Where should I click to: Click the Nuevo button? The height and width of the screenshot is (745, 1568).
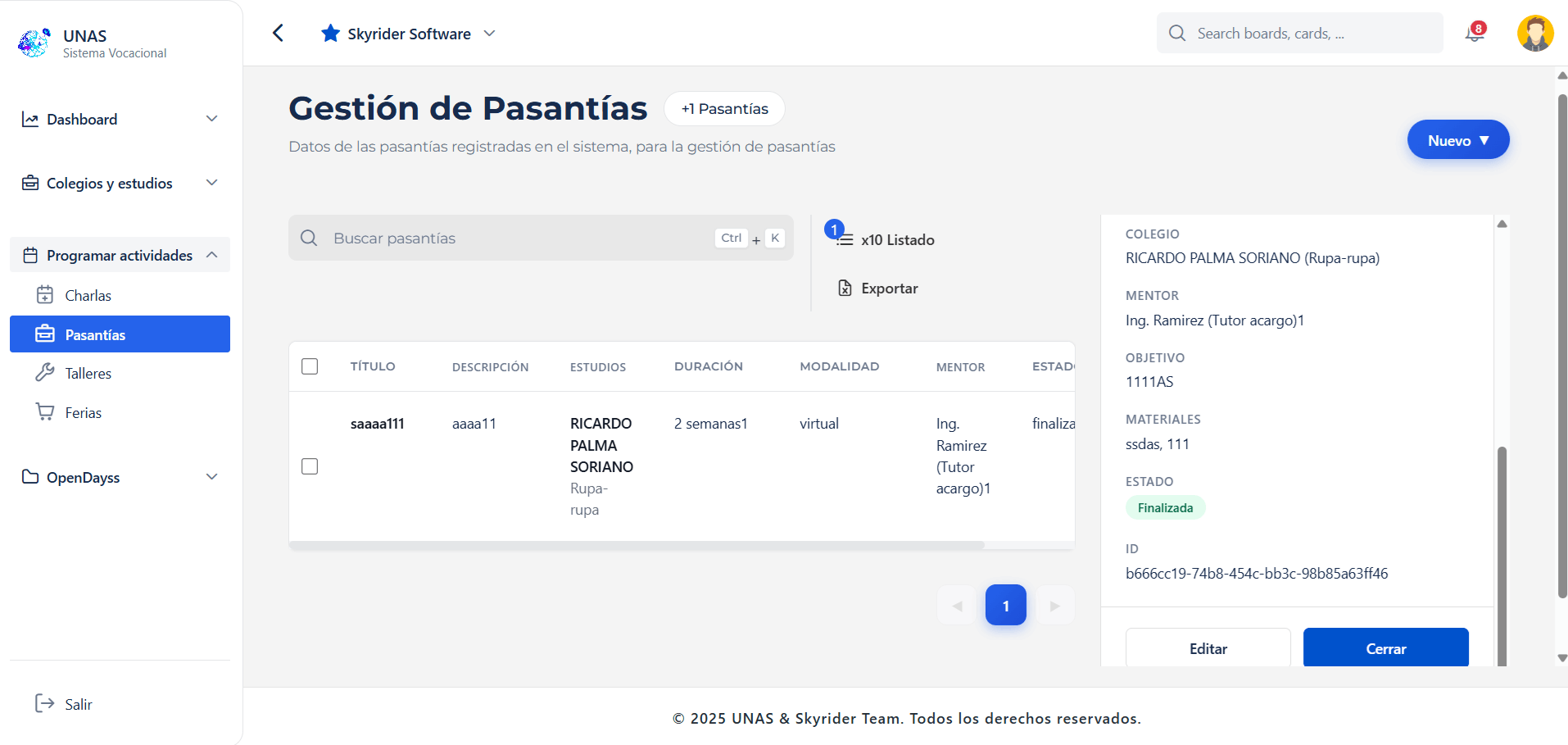point(1457,140)
